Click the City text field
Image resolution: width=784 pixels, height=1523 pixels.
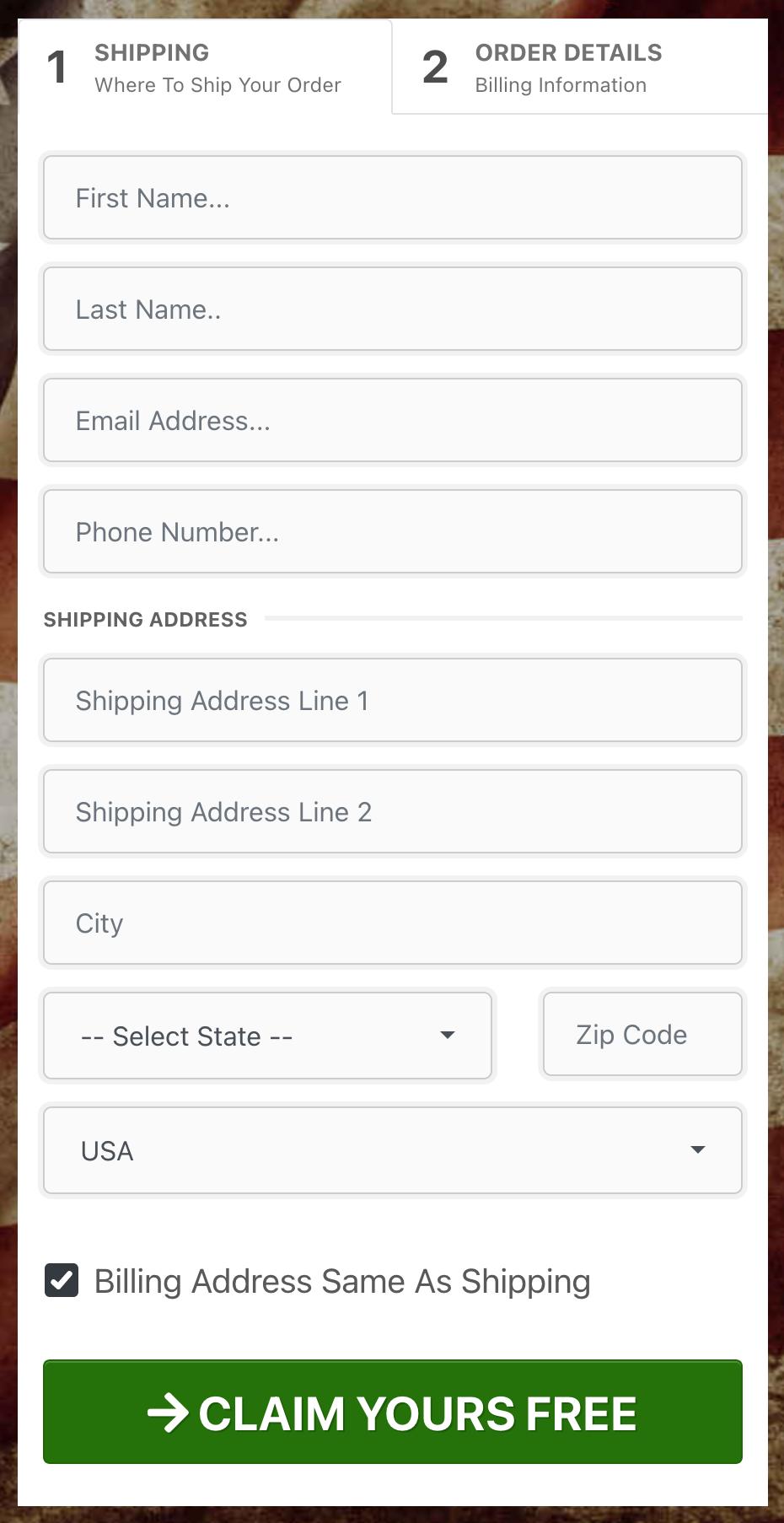392,923
